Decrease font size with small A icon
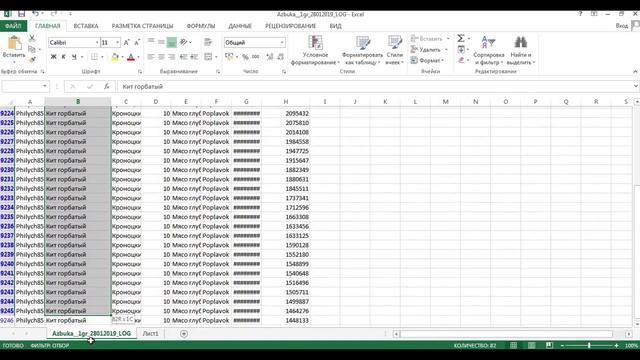 tap(137, 42)
